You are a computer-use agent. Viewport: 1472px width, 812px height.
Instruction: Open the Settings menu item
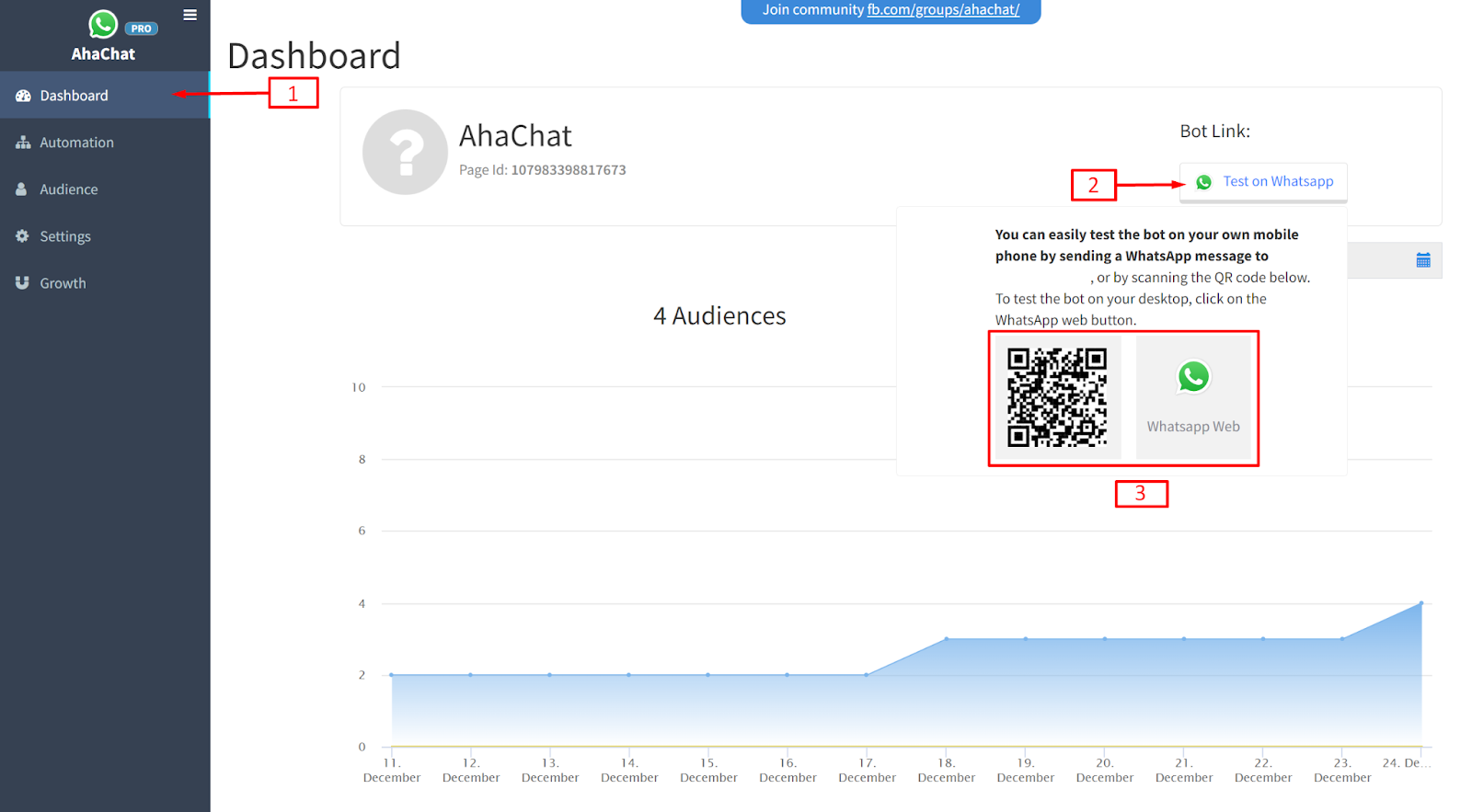tap(105, 236)
